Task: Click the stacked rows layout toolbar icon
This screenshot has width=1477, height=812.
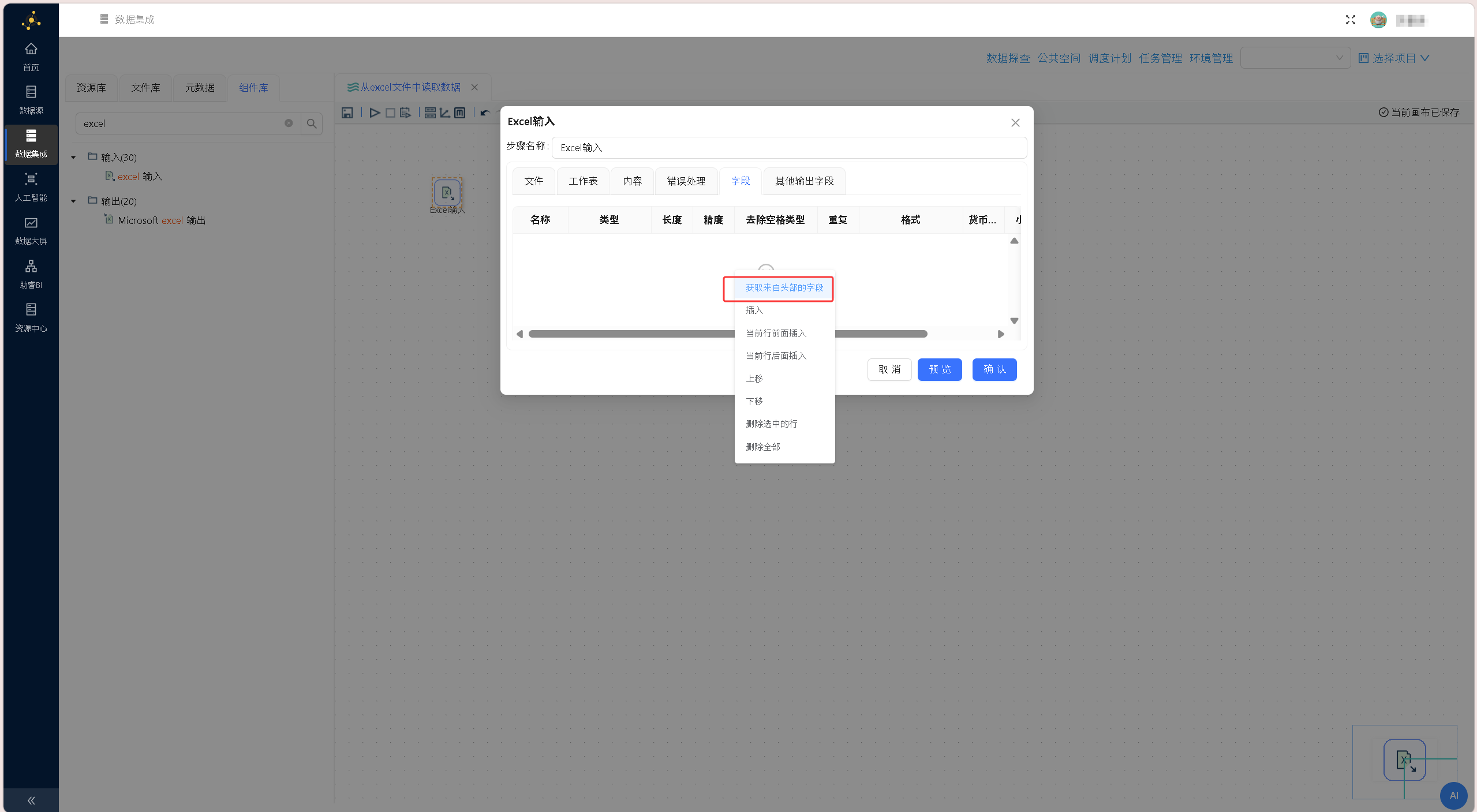Action: coord(430,113)
